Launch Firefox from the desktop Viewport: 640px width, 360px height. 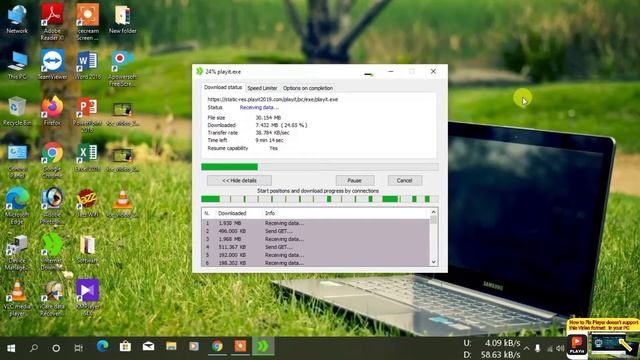coord(52,111)
